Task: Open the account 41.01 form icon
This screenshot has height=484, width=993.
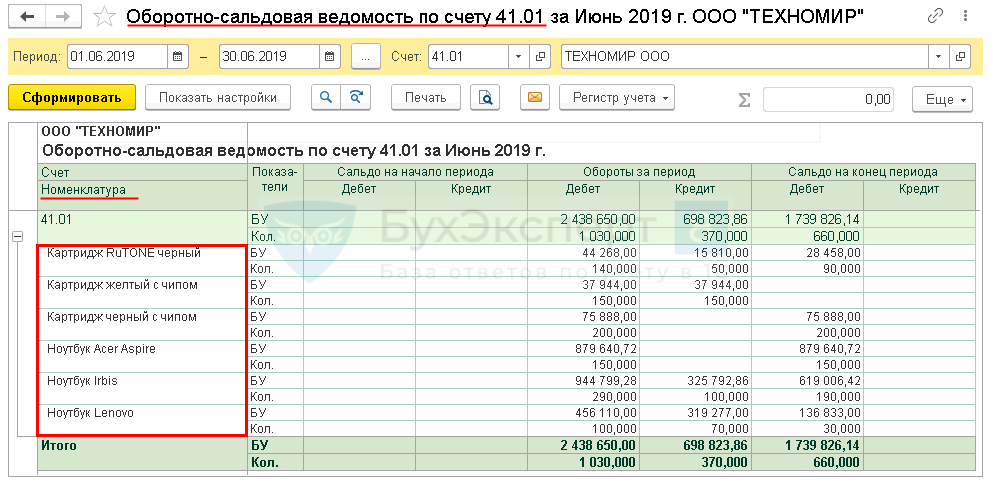Action: (541, 57)
